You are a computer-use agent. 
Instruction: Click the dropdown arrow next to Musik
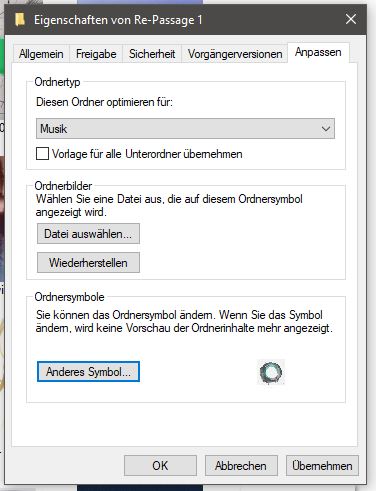[x=326, y=129]
